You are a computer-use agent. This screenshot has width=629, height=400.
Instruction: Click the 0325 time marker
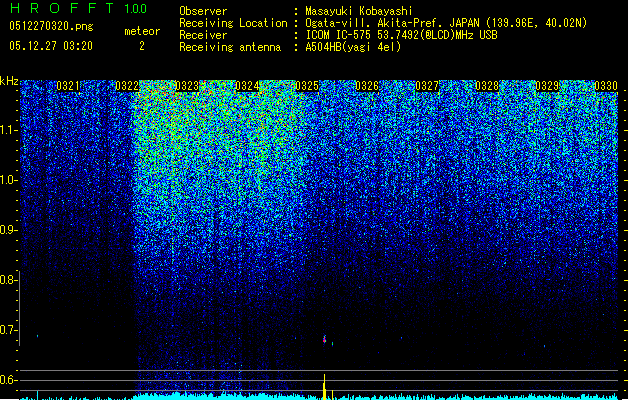[x=307, y=86]
